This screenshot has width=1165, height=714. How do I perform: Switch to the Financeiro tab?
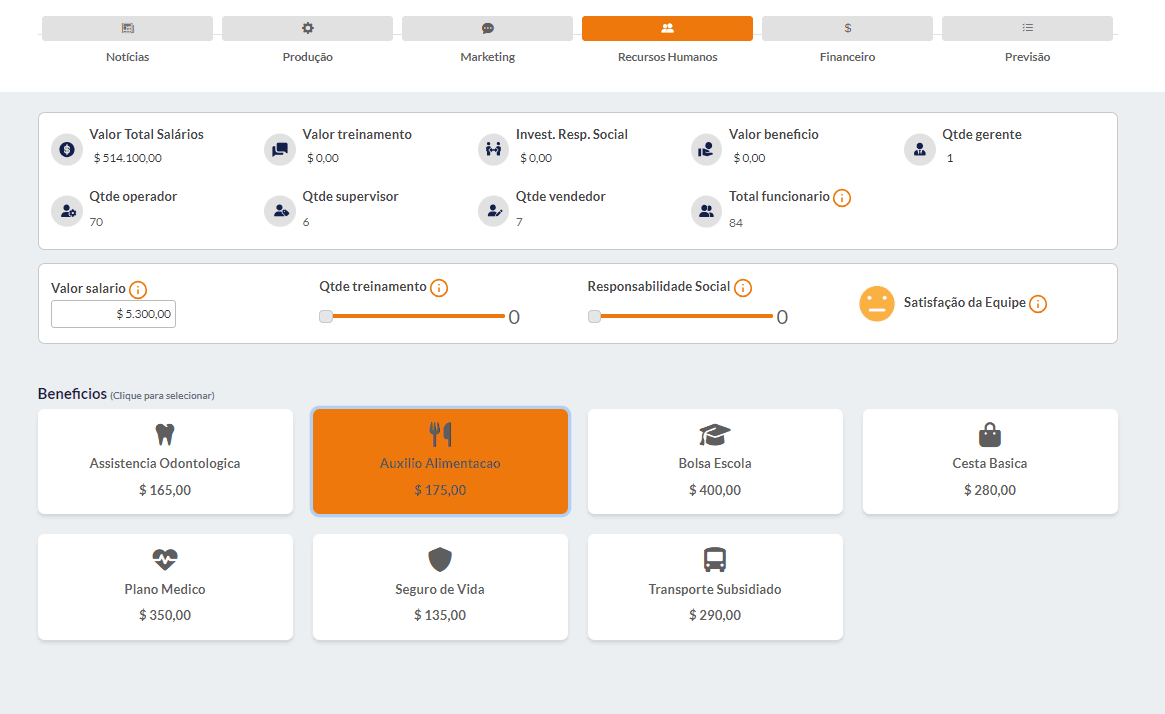(847, 29)
